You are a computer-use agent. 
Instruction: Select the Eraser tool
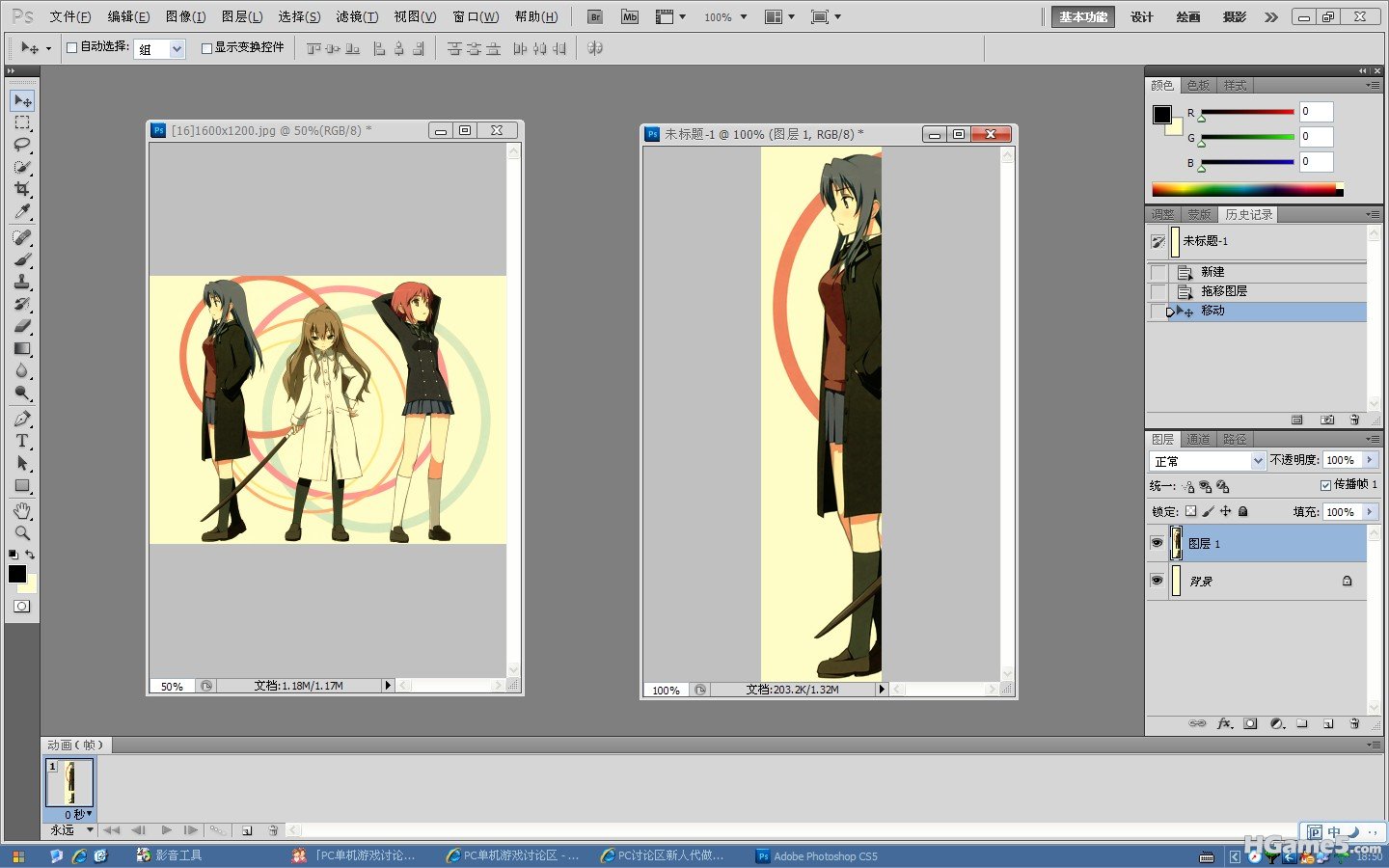tap(22, 326)
